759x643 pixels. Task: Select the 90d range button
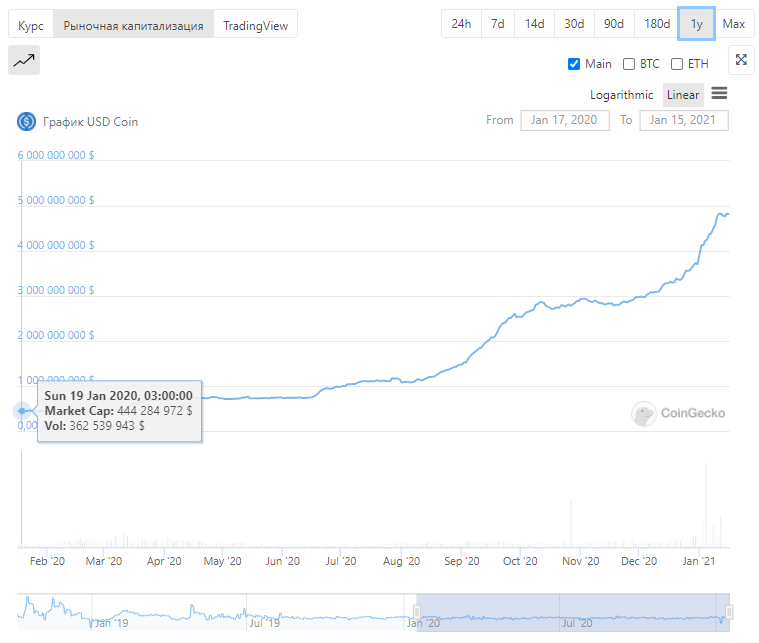[x=614, y=24]
